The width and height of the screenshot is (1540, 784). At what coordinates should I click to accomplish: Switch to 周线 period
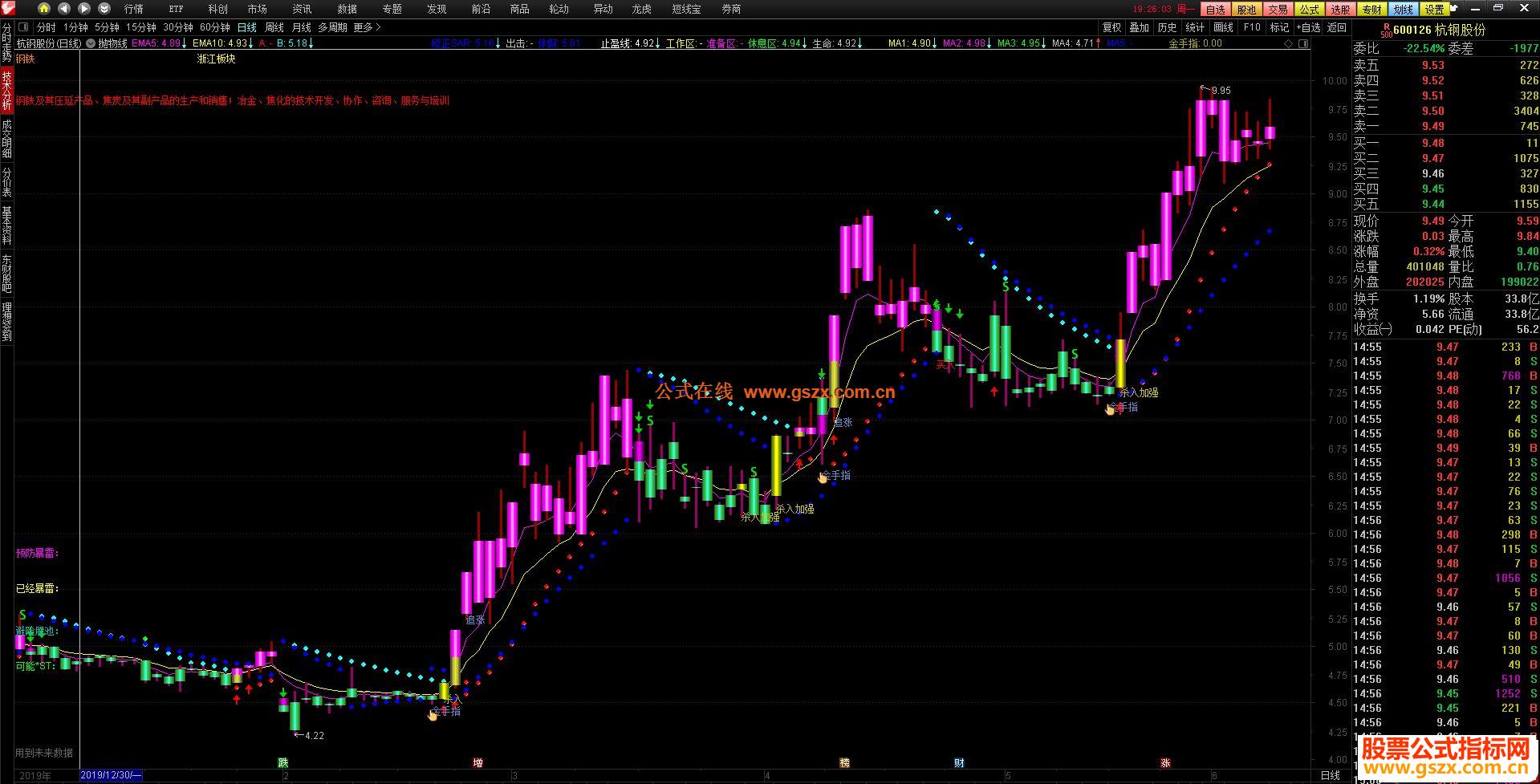coord(274,27)
